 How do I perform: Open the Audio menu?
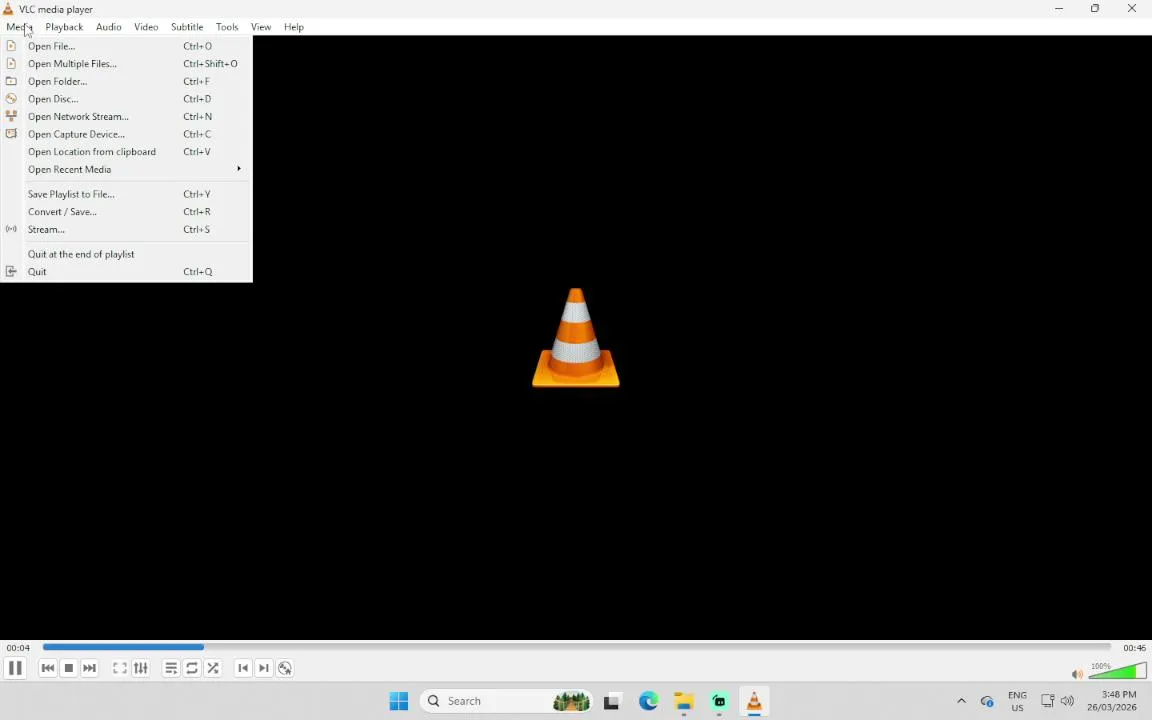point(109,27)
